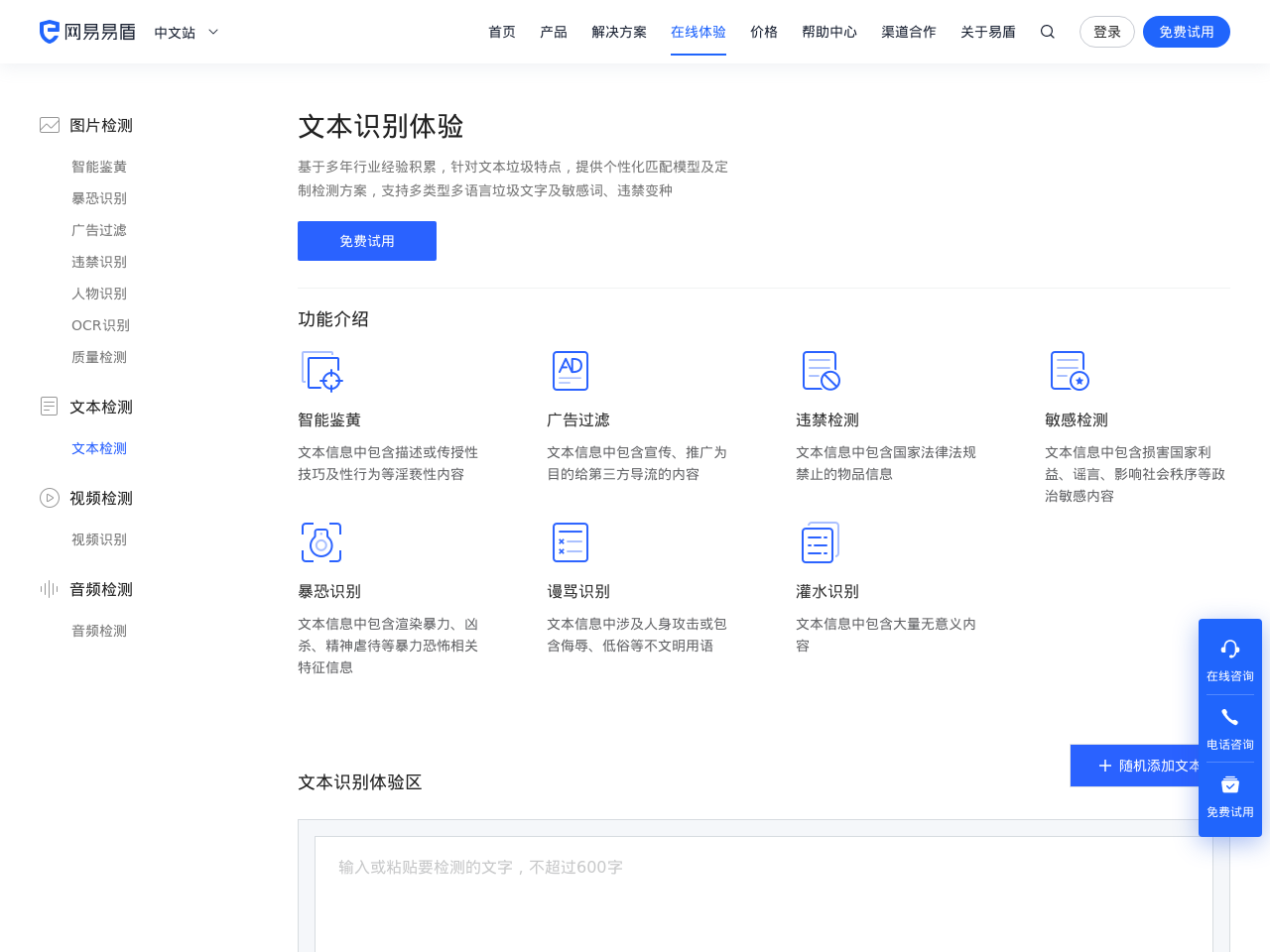Click the 违禁检测 prohibited content icon
Image resolution: width=1270 pixels, height=952 pixels.
819,370
